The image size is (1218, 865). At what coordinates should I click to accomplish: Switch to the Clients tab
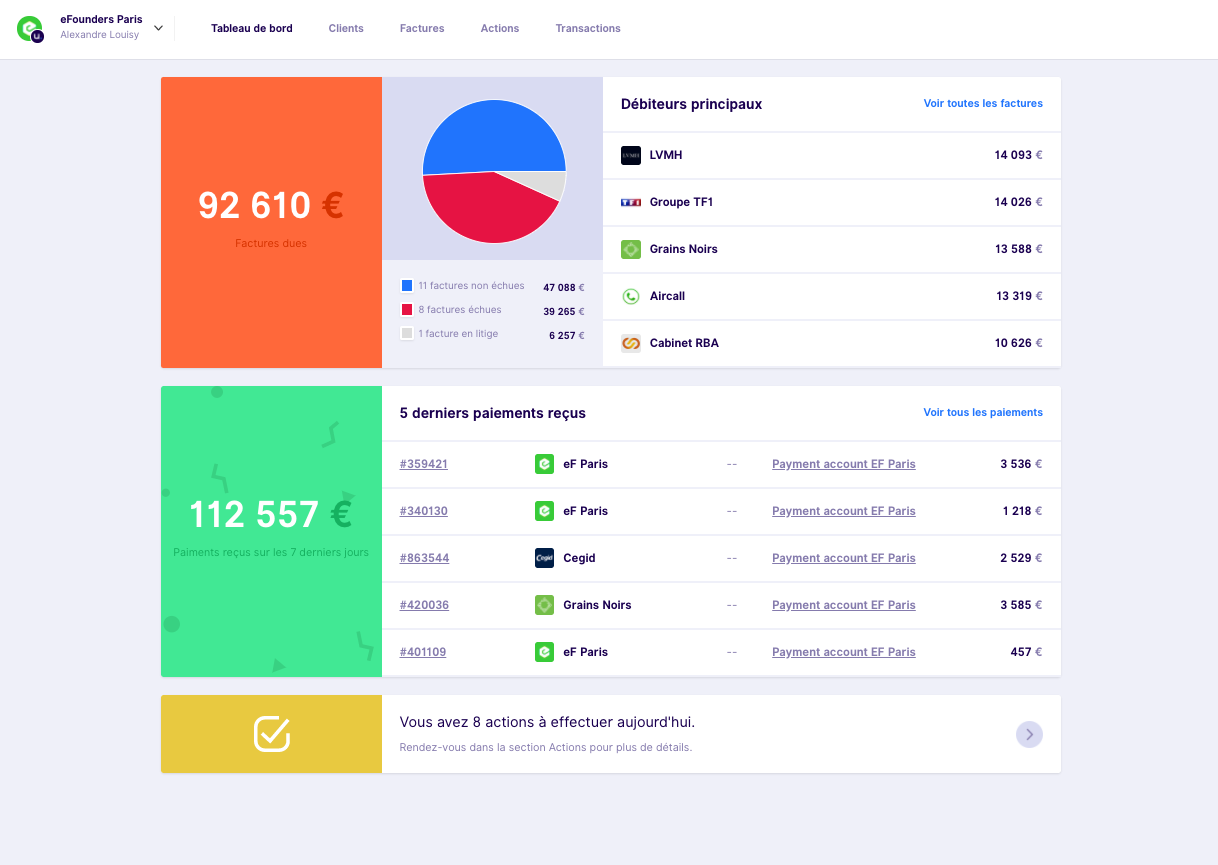(346, 28)
